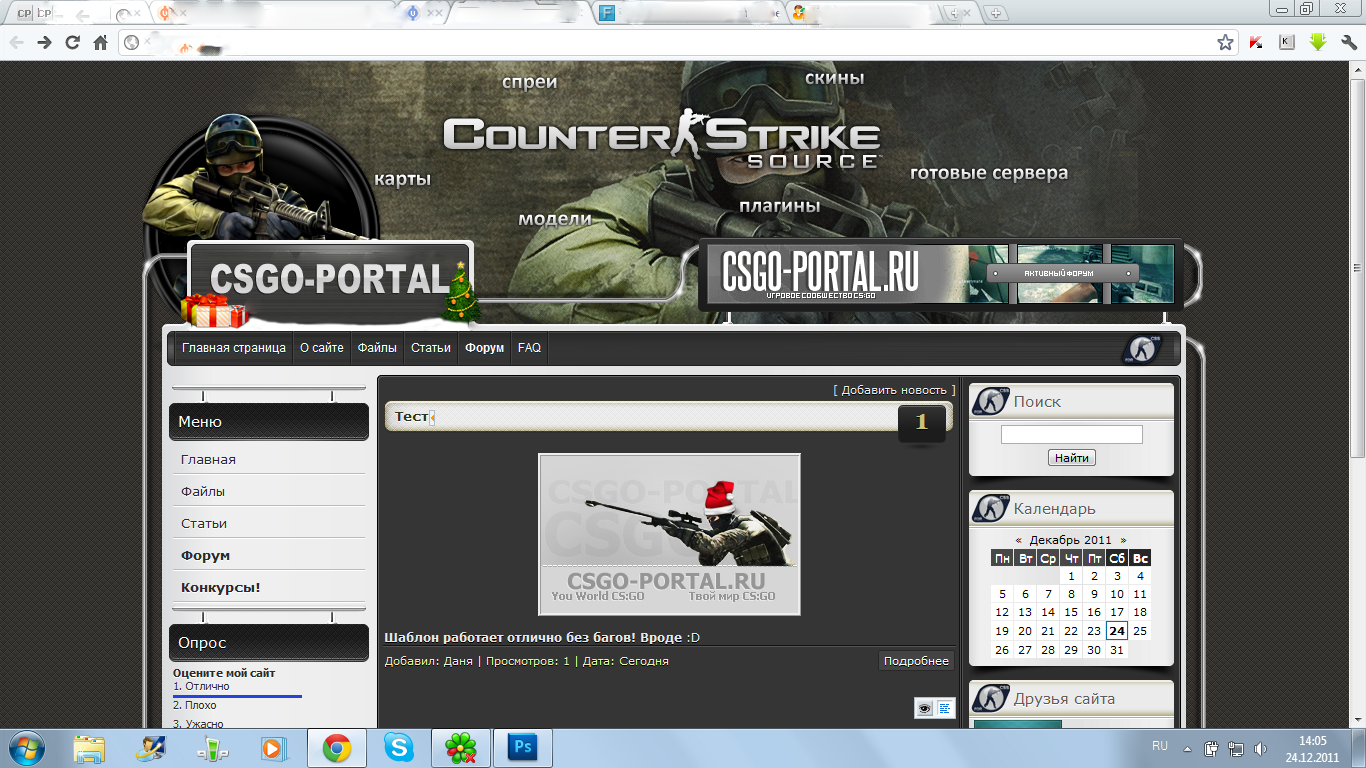The image size is (1366, 768).
Task: Select calendar date 15
Action: click(x=1071, y=612)
